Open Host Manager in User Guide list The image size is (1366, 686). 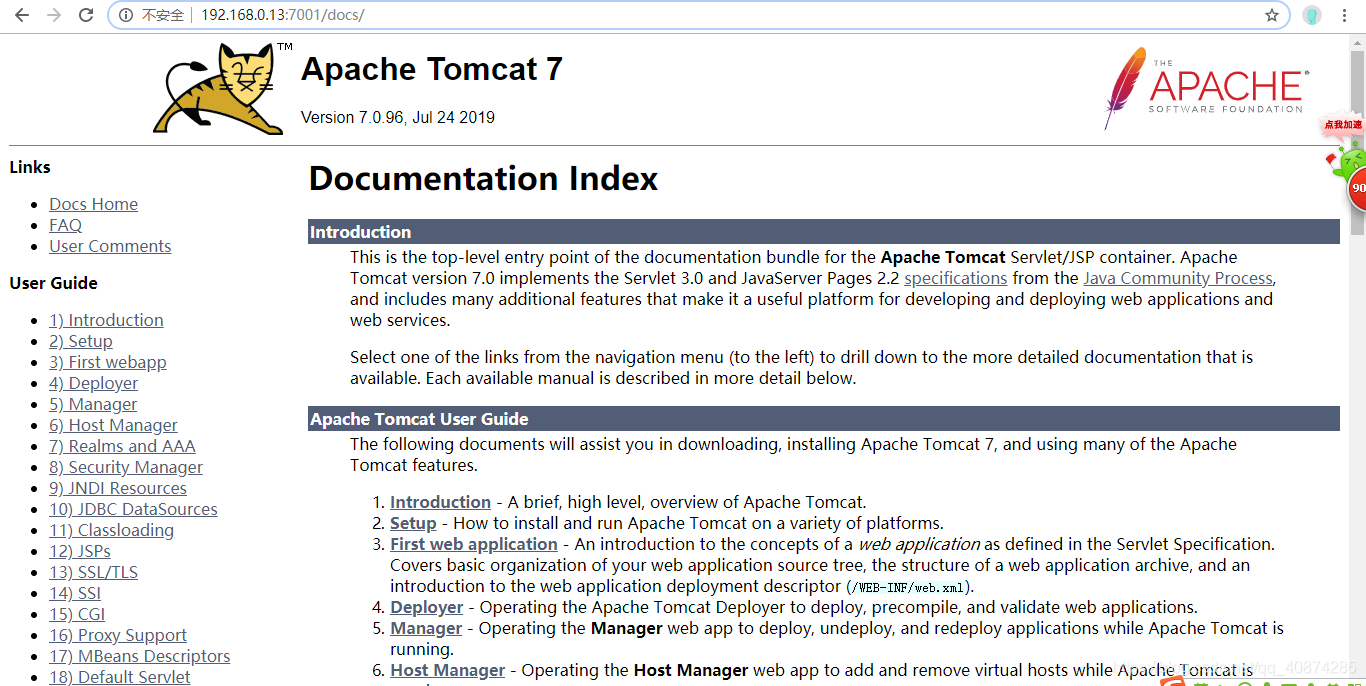click(447, 670)
